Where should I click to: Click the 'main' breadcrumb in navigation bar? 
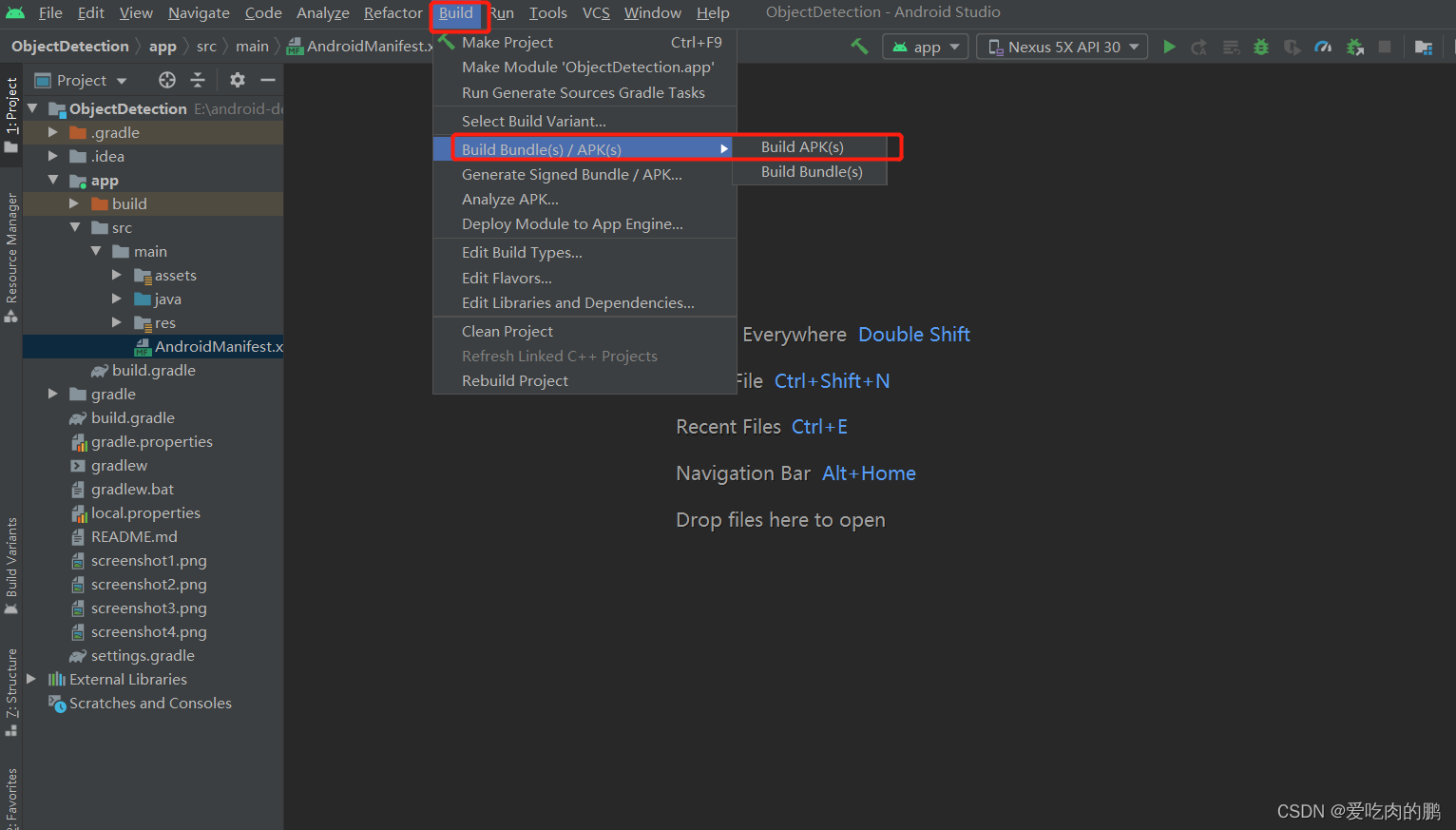[x=252, y=46]
